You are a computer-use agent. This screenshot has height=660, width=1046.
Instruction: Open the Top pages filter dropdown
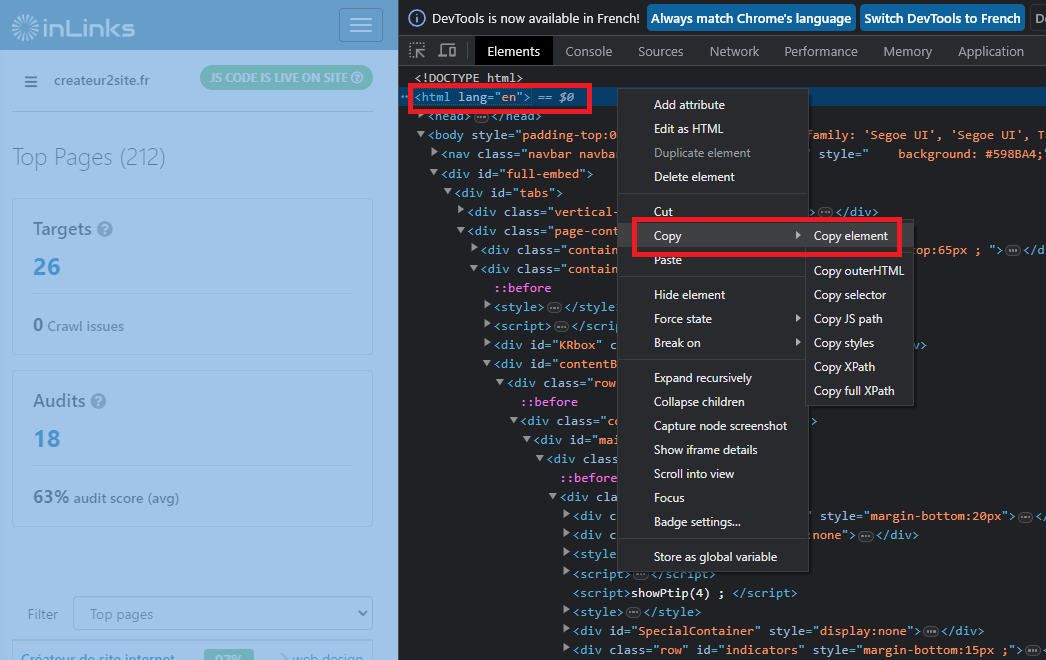coord(222,614)
